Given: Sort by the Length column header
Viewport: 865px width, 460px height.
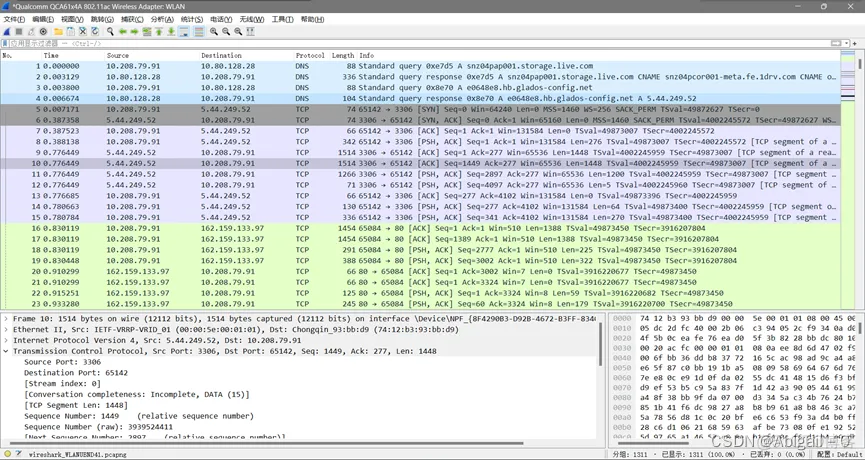Looking at the screenshot, I should (x=343, y=56).
